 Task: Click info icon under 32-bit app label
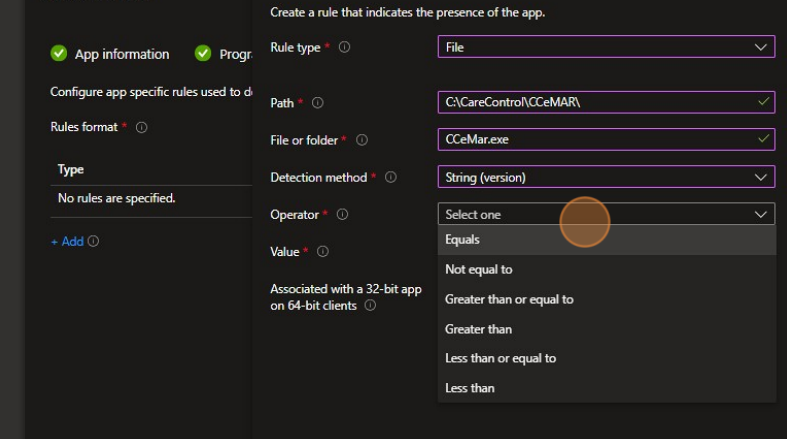[x=370, y=306]
